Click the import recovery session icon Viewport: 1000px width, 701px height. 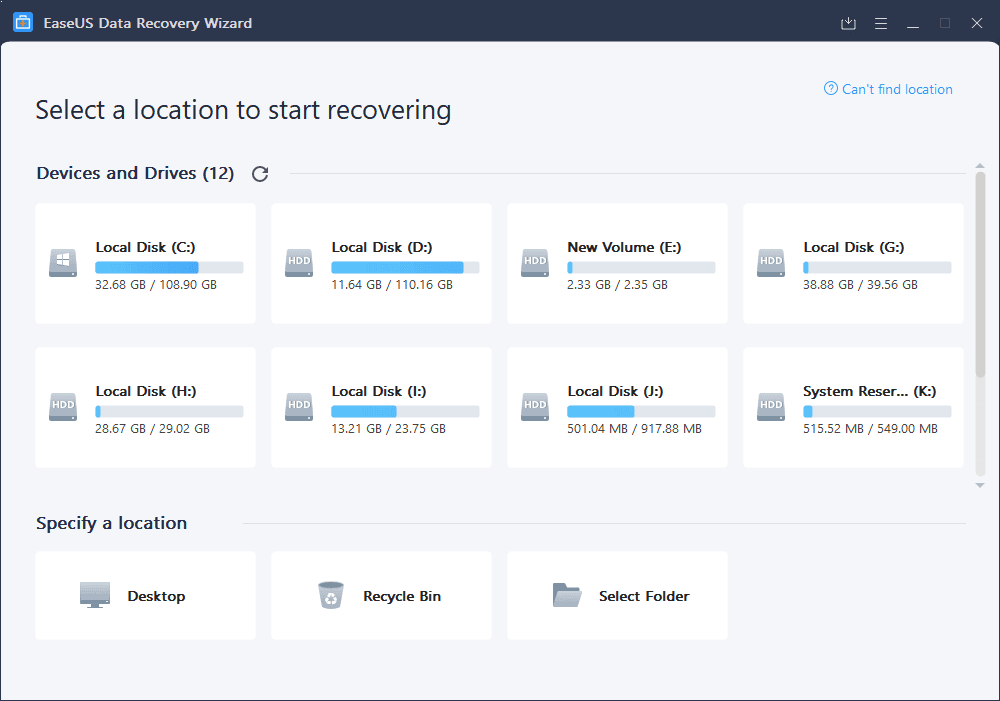848,22
